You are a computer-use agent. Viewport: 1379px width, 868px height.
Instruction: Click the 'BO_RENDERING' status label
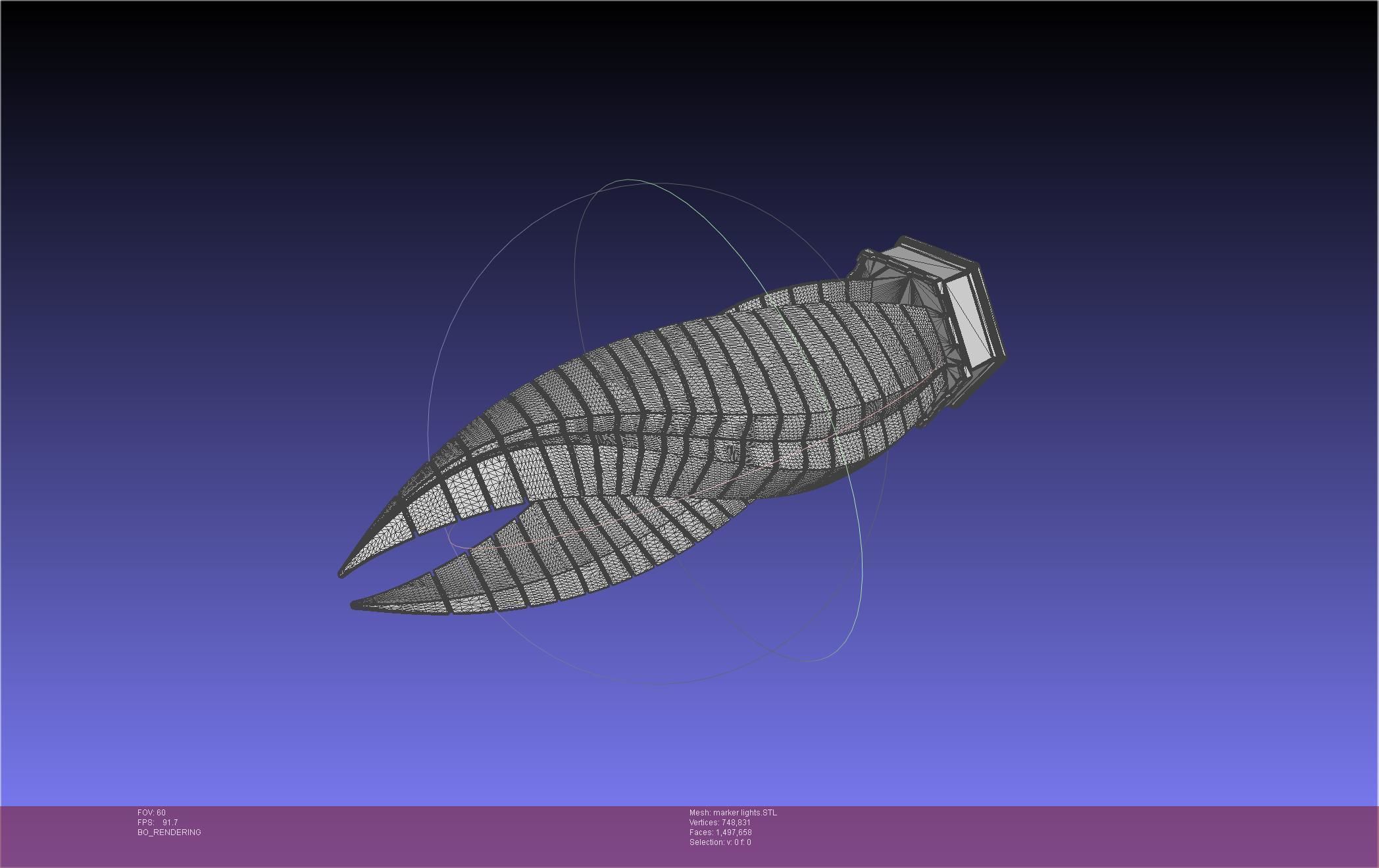click(169, 832)
